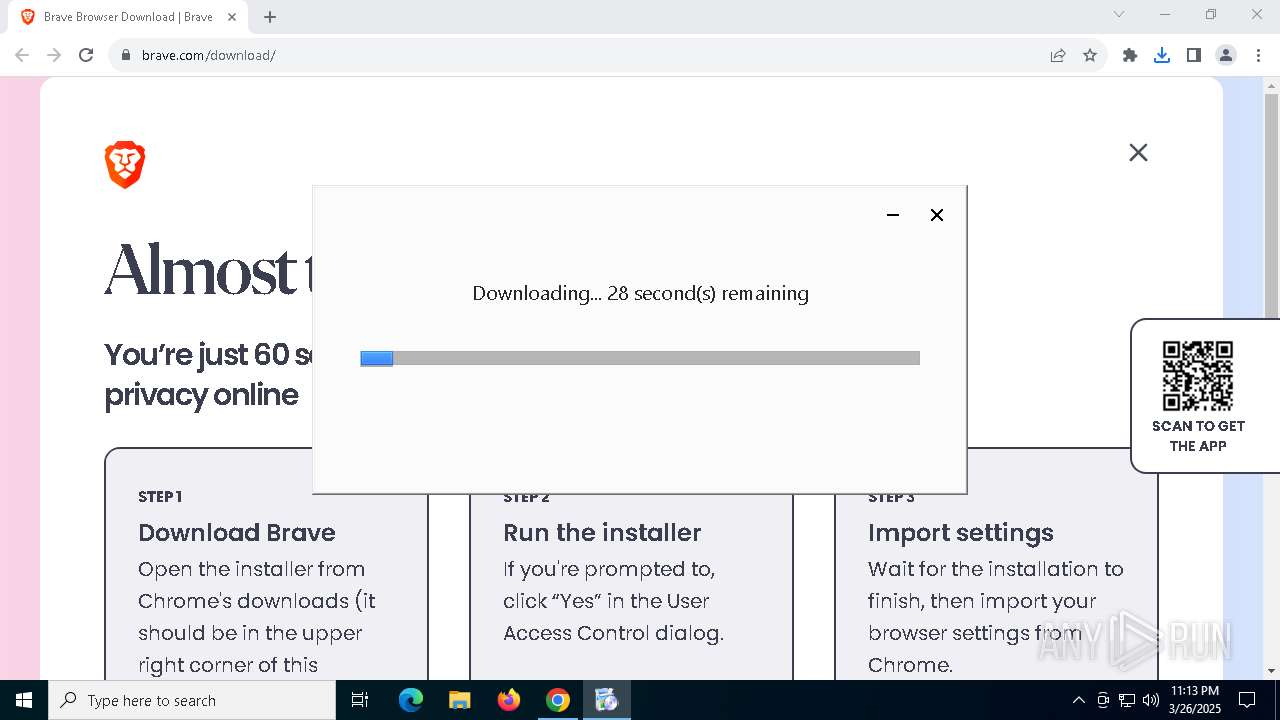Open Chrome three-dot menu

coord(1258,55)
